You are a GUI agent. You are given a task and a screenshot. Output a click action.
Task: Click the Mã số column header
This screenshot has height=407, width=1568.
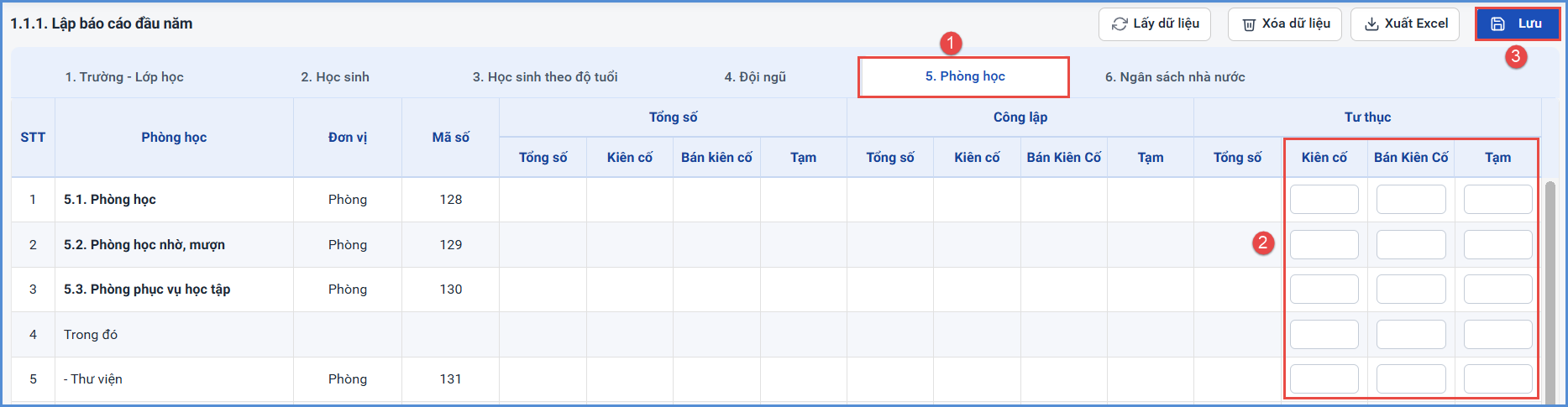(451, 138)
